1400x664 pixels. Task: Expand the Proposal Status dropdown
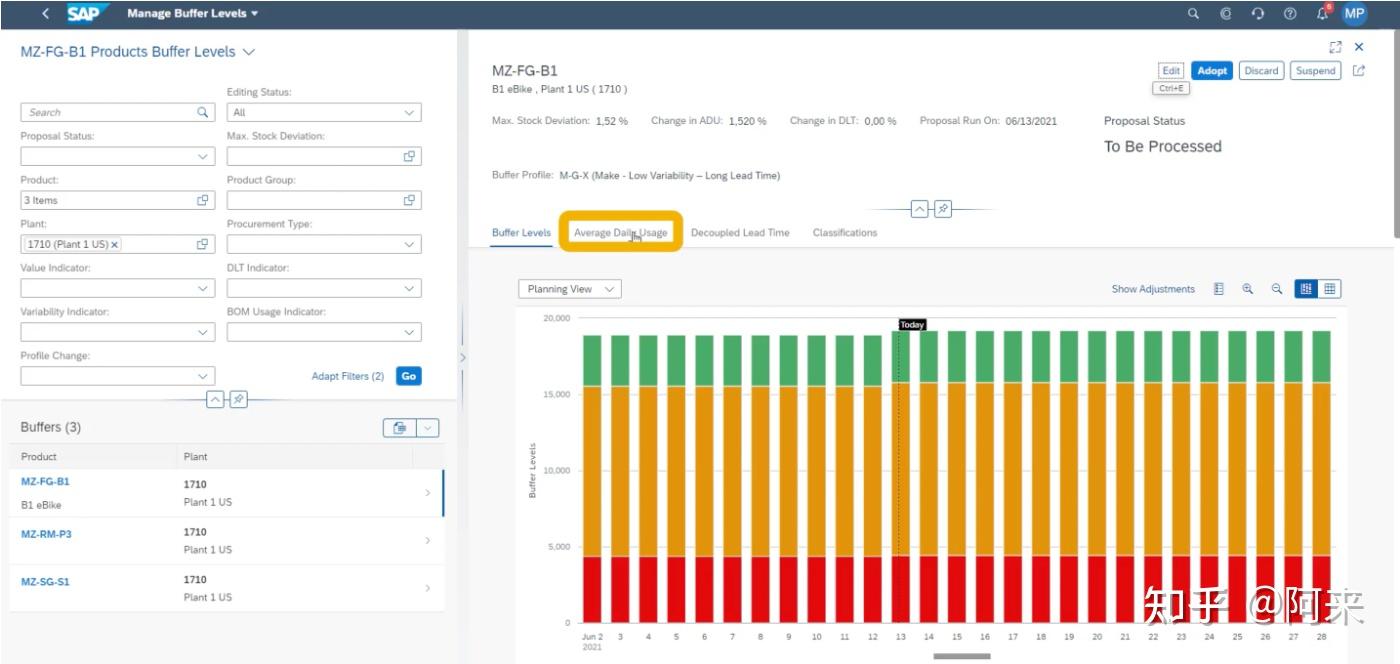click(x=118, y=157)
